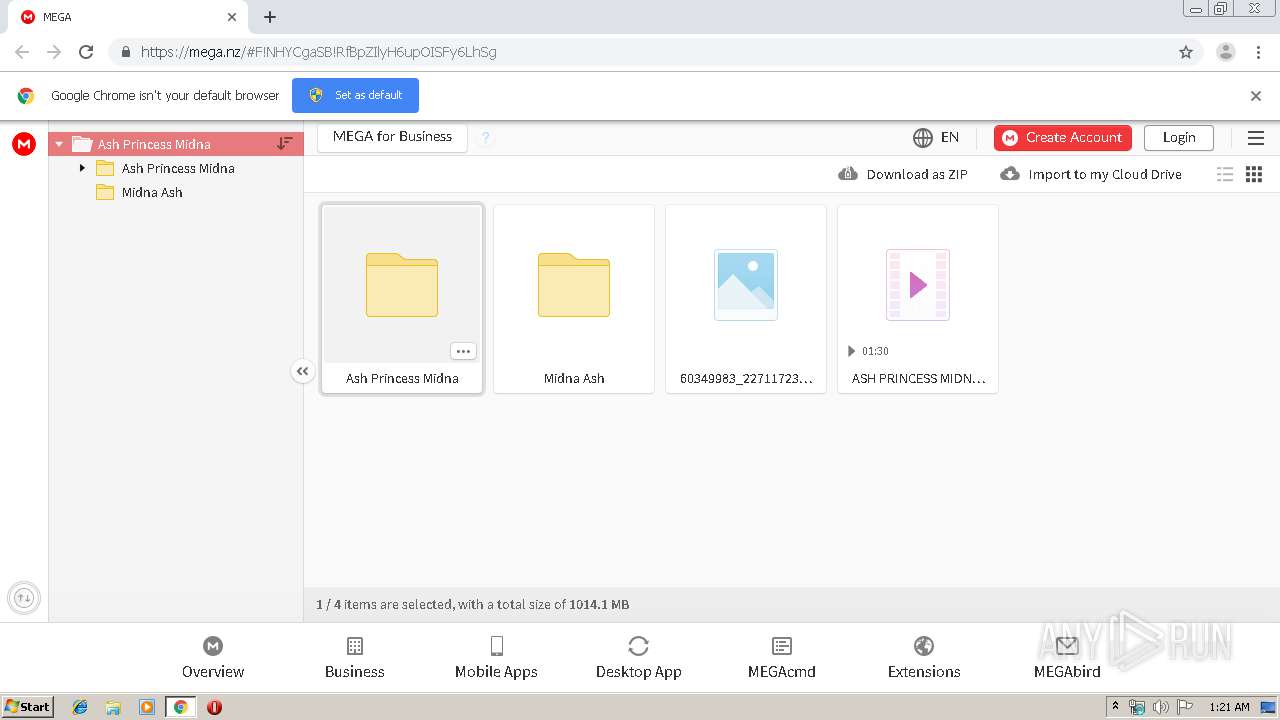Open the hamburger menu
The height and width of the screenshot is (720, 1280).
click(x=1256, y=138)
